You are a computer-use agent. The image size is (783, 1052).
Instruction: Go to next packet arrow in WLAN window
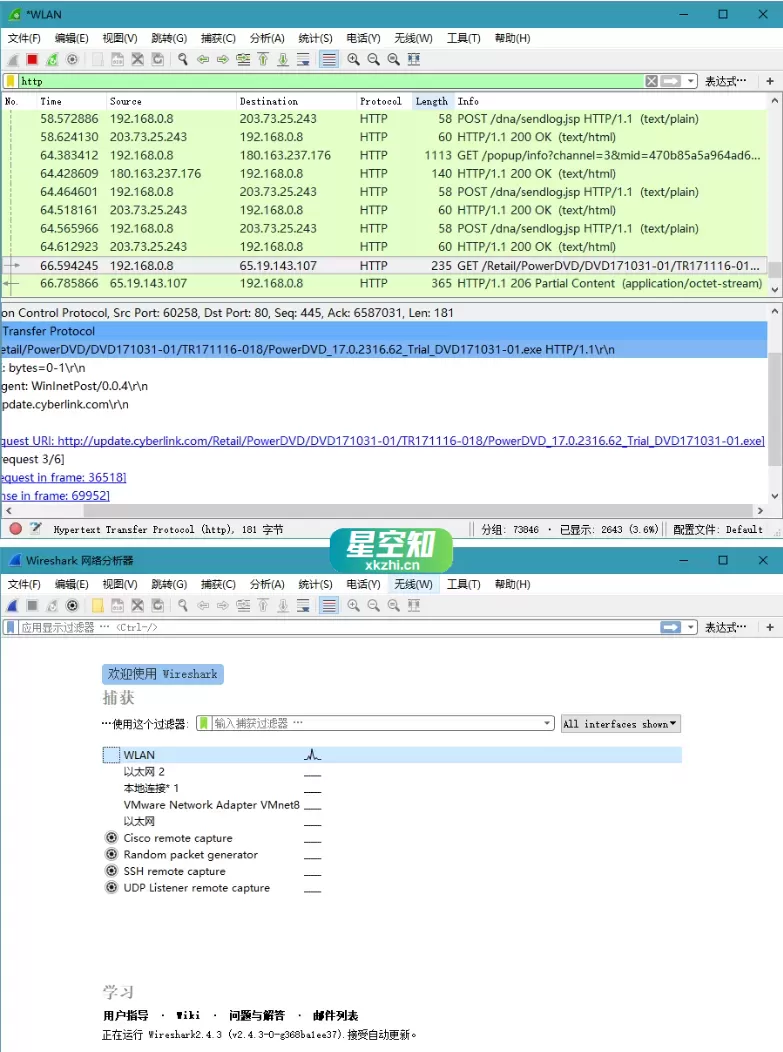(223, 60)
